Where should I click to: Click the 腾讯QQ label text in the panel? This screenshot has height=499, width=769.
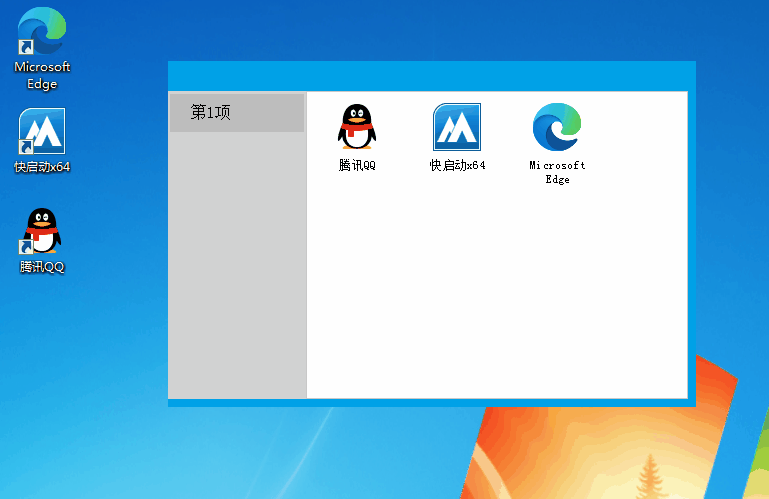(357, 165)
